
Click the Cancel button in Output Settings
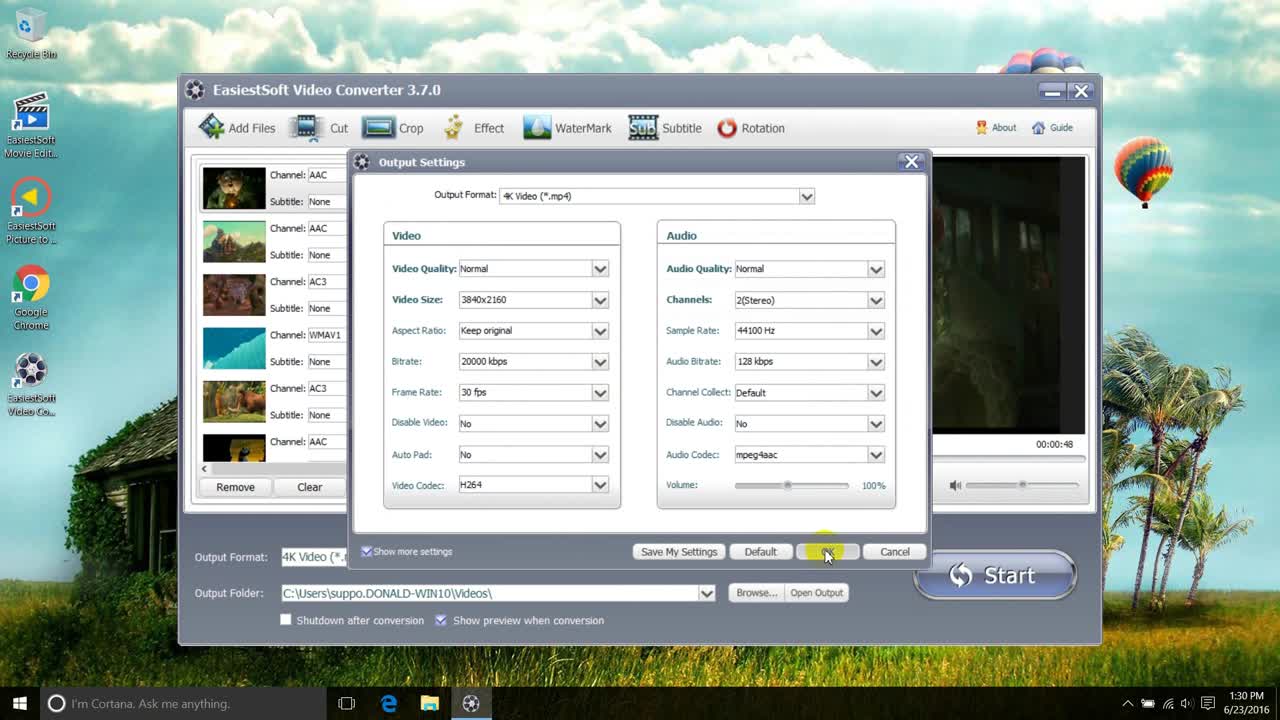894,552
